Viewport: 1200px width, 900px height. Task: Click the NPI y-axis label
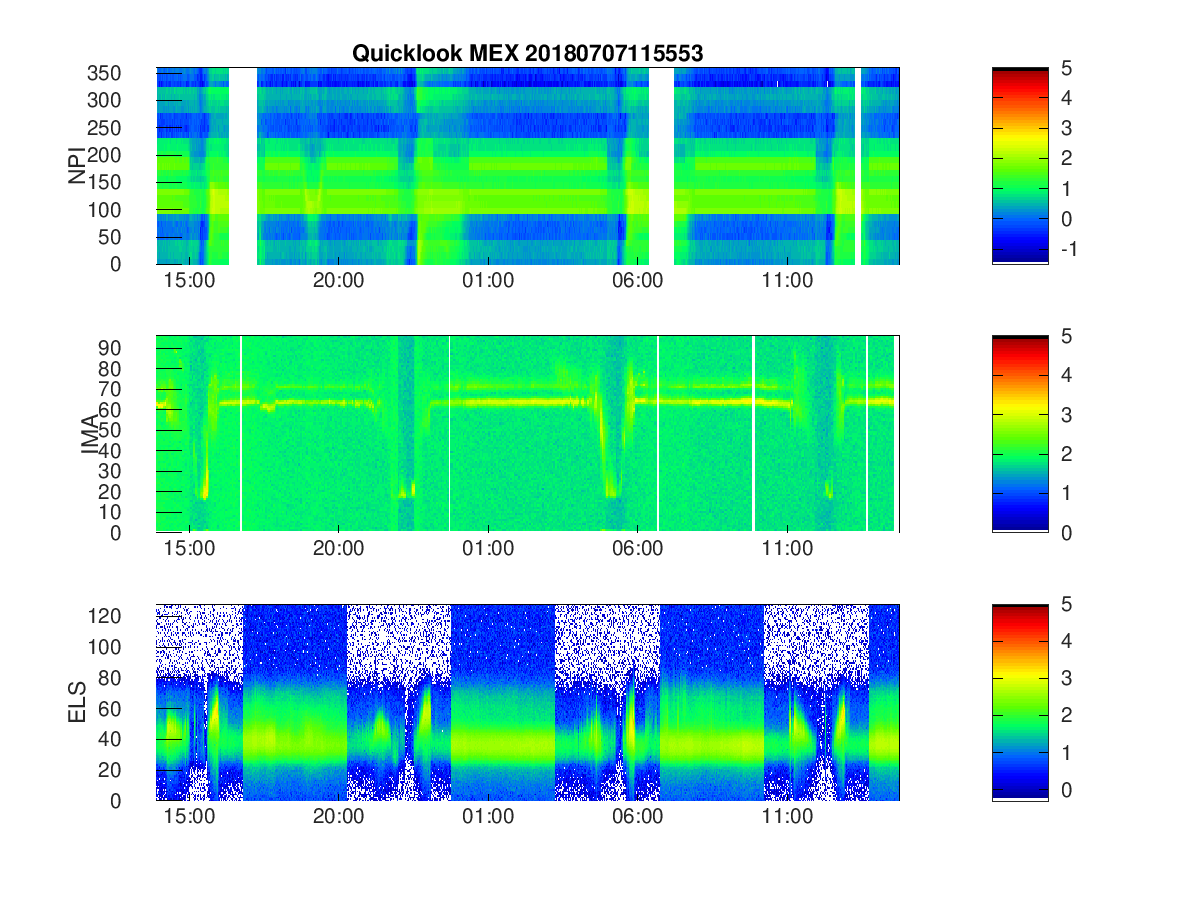(77, 166)
